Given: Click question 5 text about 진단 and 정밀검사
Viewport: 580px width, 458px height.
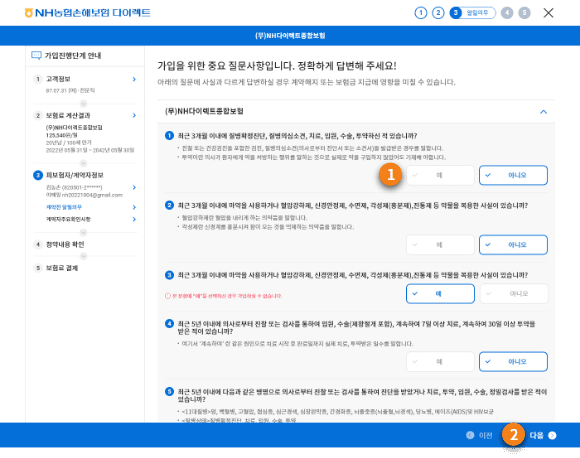Looking at the screenshot, I should [x=362, y=395].
